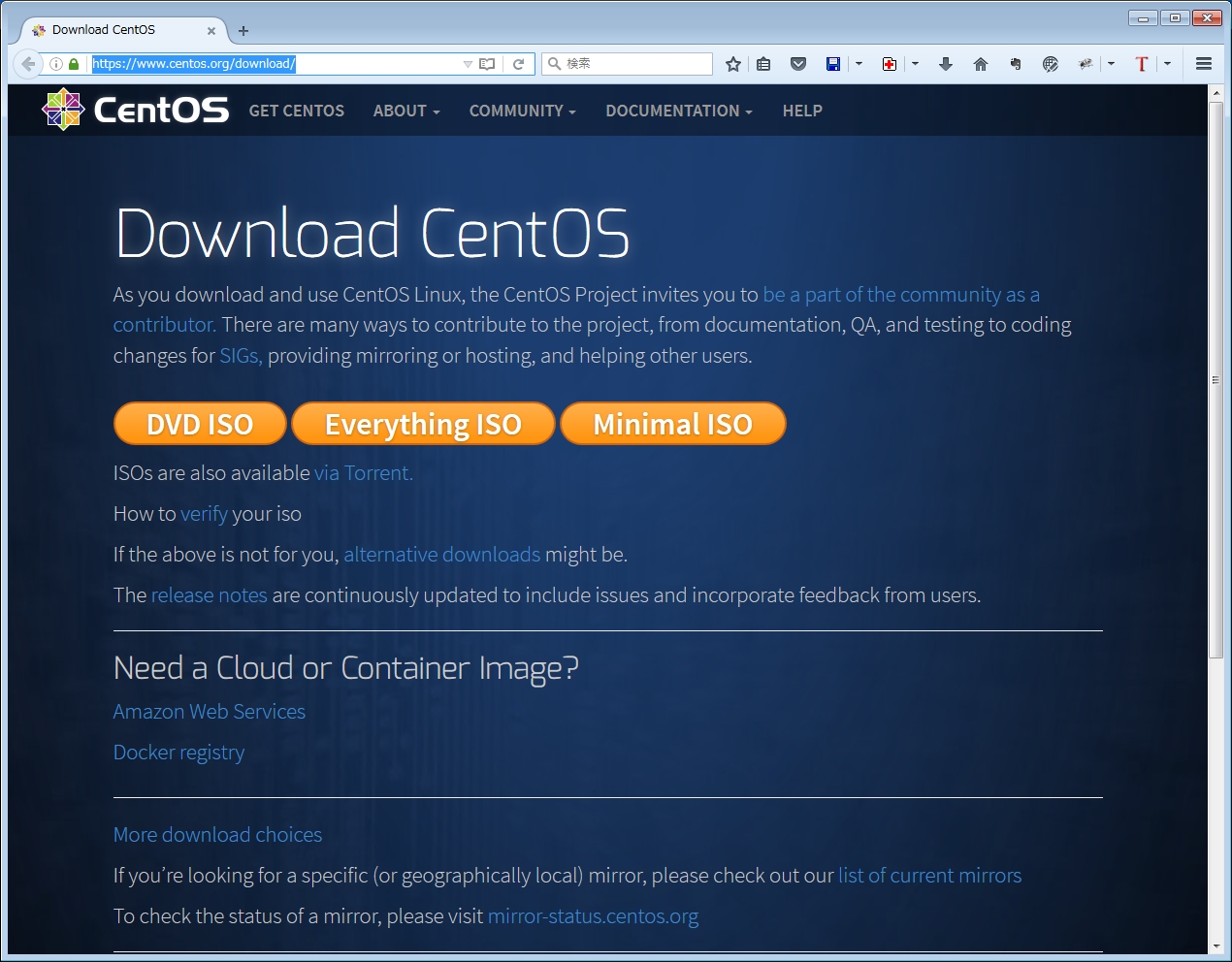The image size is (1232, 962).
Task: Open the Pocket save icon
Action: pyautogui.click(x=798, y=64)
